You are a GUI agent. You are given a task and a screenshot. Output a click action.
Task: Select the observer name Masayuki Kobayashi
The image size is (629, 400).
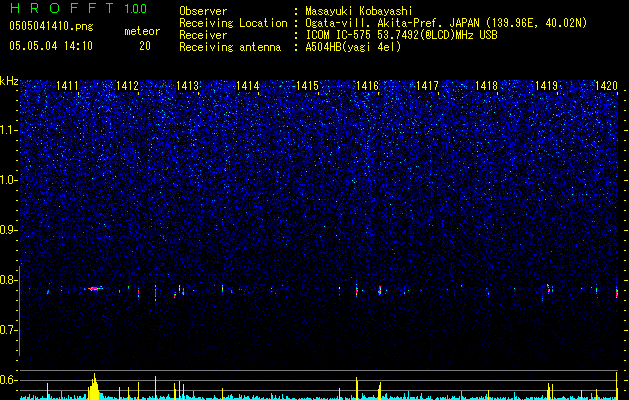[x=359, y=11]
